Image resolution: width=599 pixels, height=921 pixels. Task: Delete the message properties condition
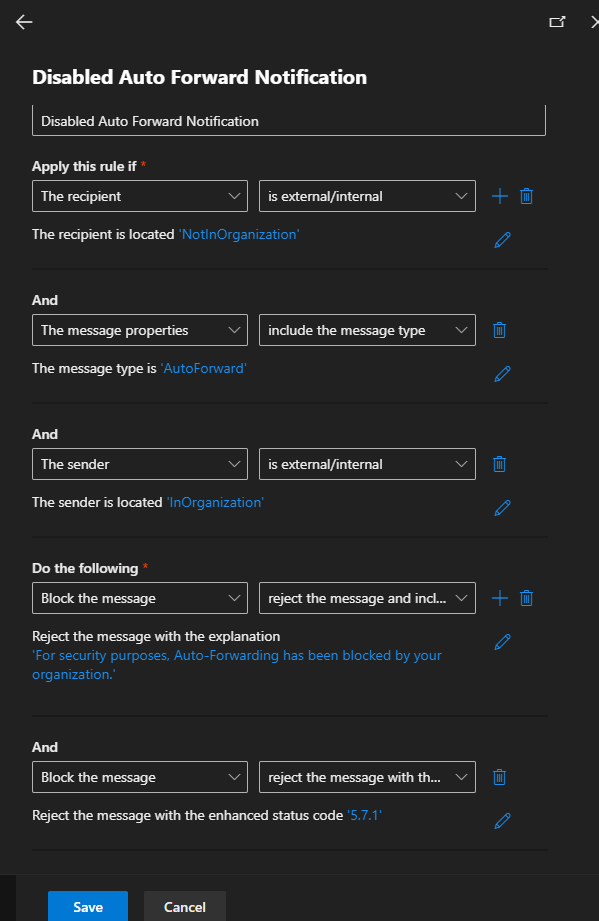pos(499,330)
